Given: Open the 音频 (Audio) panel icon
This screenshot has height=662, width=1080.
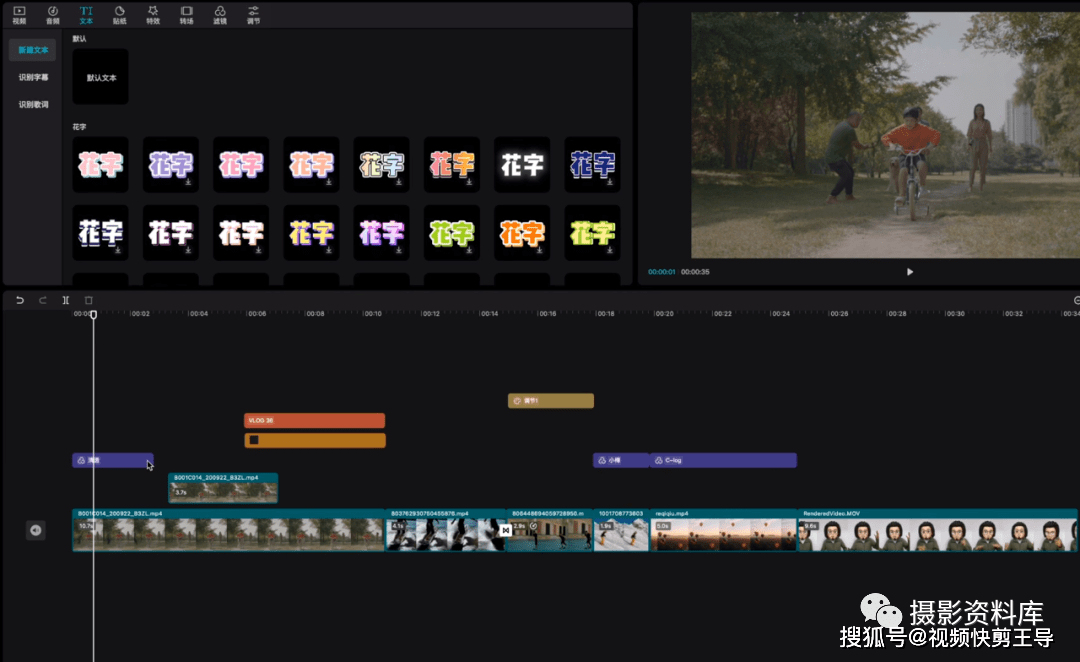Looking at the screenshot, I should coord(53,14).
